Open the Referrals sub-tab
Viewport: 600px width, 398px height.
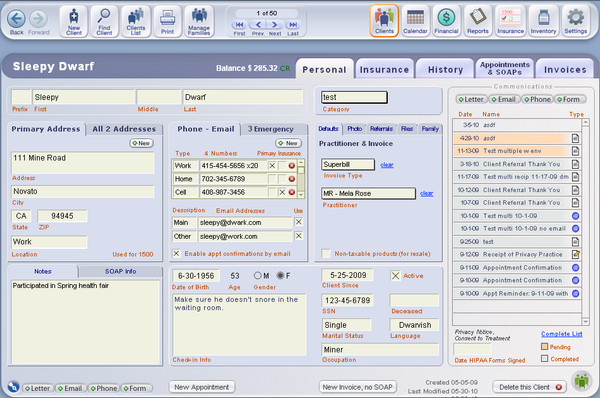click(381, 129)
